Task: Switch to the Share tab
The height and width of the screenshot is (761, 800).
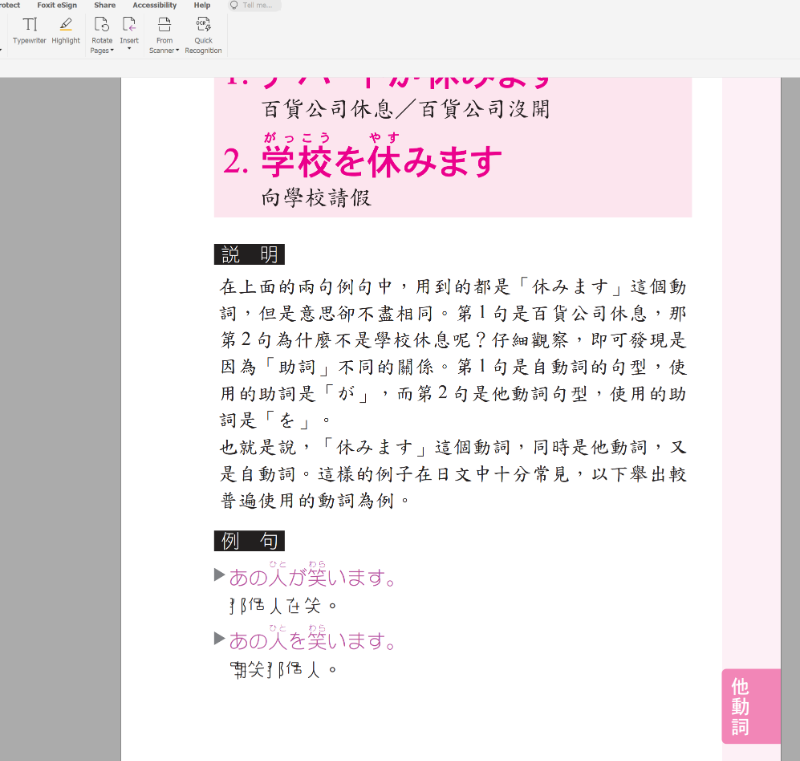Action: point(105,5)
